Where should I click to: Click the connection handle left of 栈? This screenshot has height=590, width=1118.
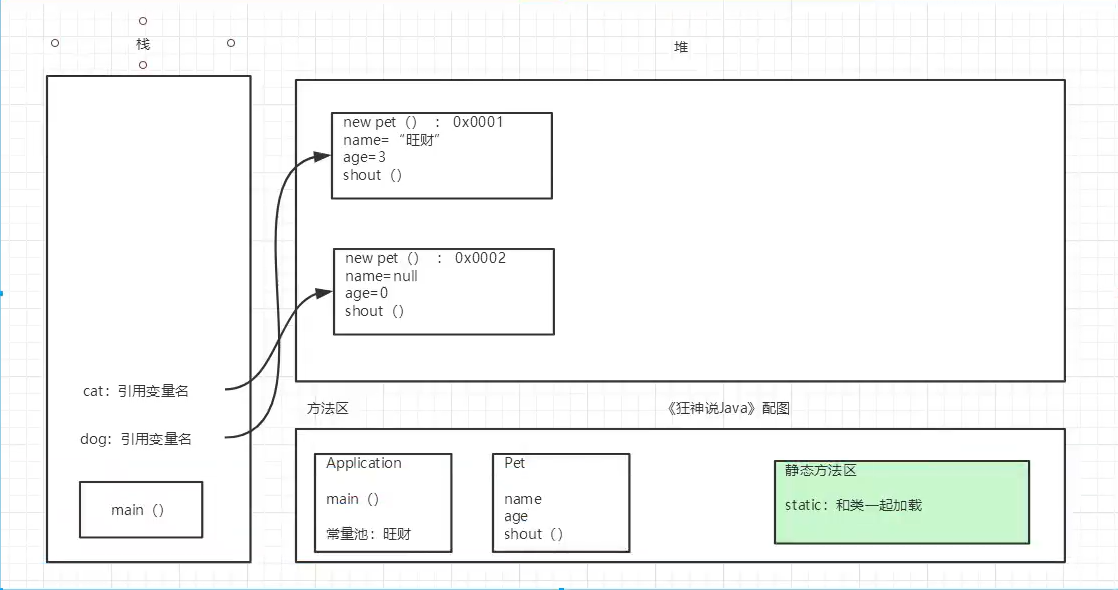point(55,43)
